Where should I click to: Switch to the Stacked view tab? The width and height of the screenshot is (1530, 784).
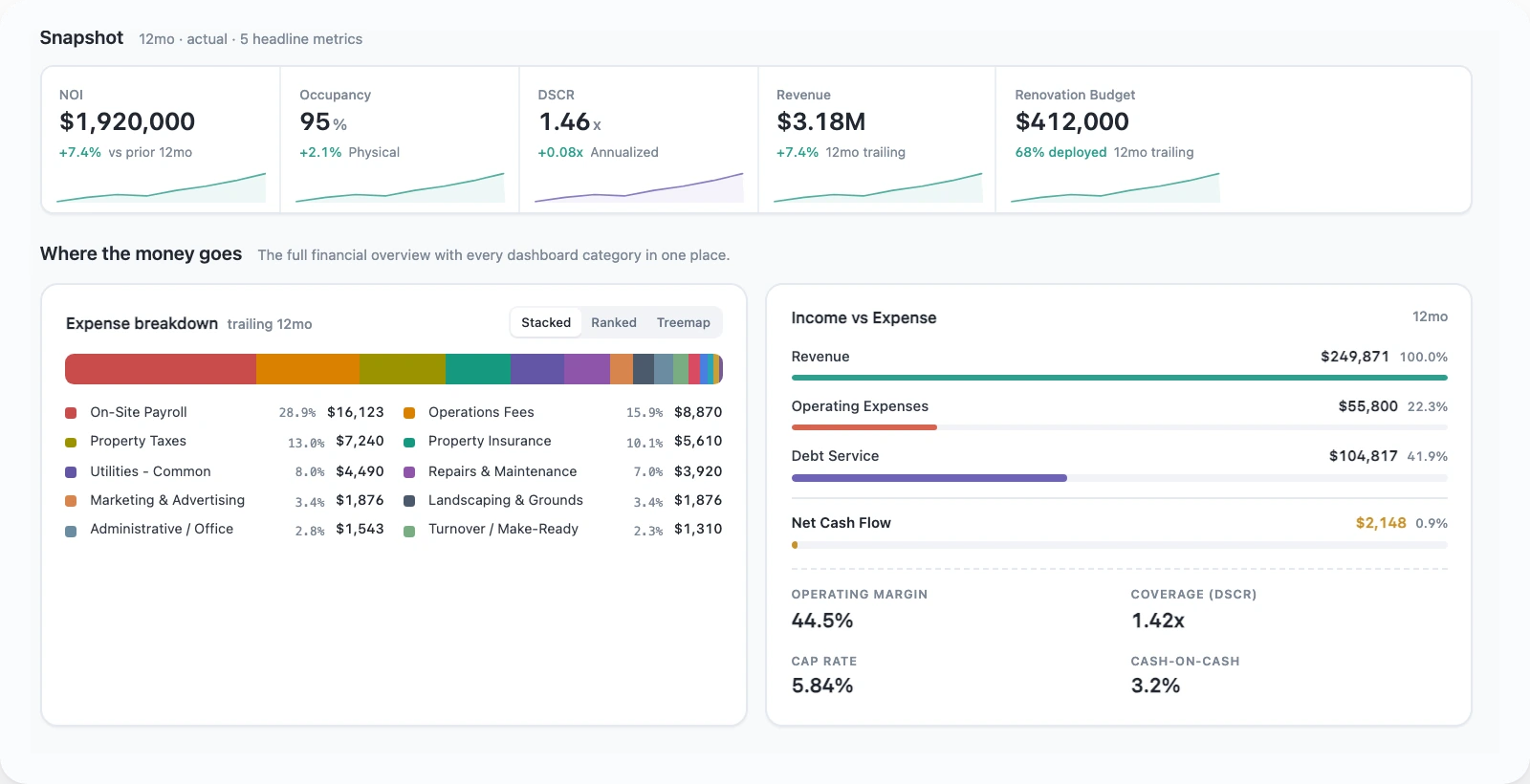click(x=546, y=323)
